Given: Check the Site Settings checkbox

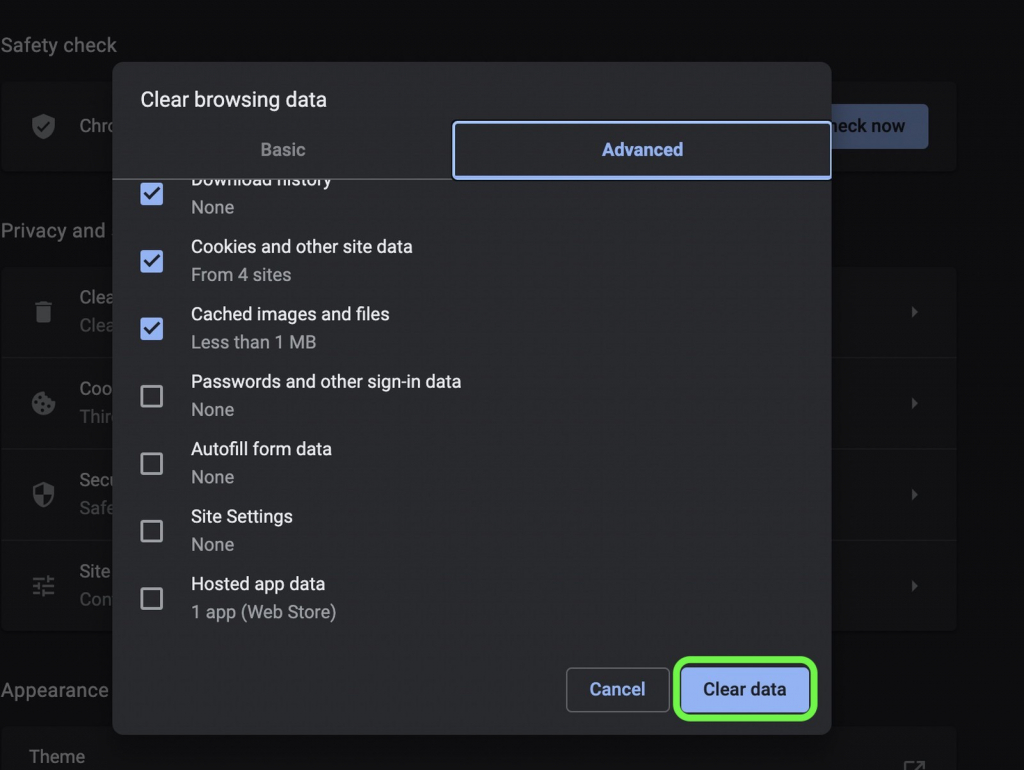Looking at the screenshot, I should (152, 531).
